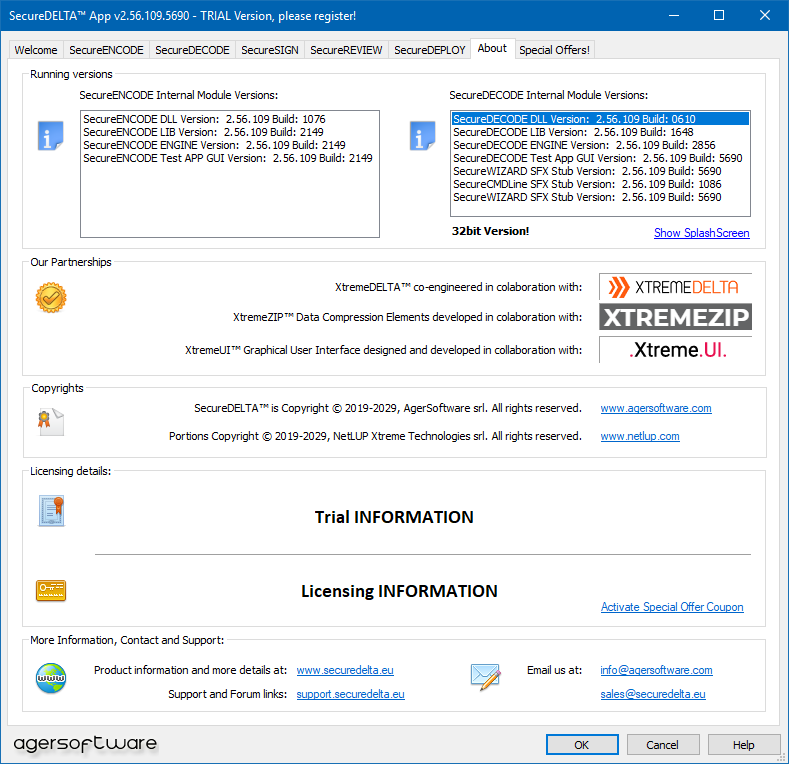Click the sales@securedelta.eu email link
This screenshot has height=764, width=789.
click(x=653, y=694)
